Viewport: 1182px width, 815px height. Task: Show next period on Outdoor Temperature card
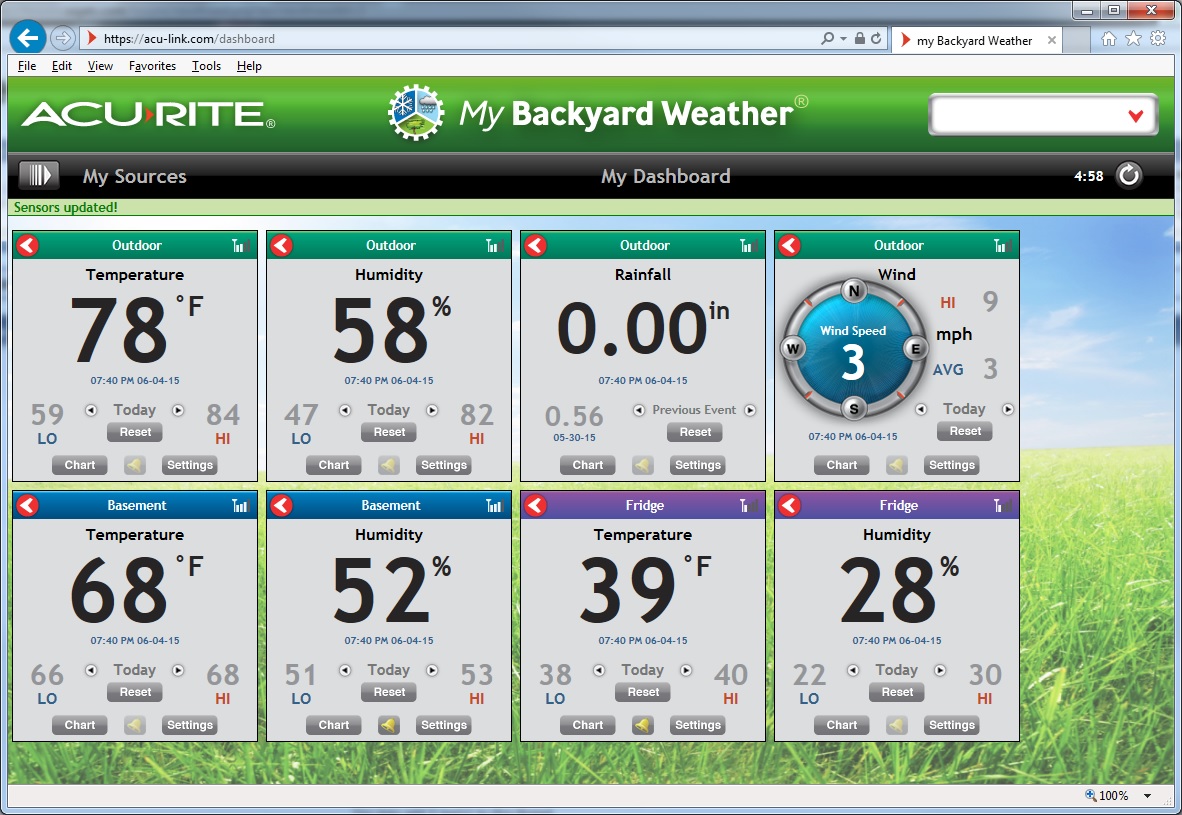pos(178,410)
